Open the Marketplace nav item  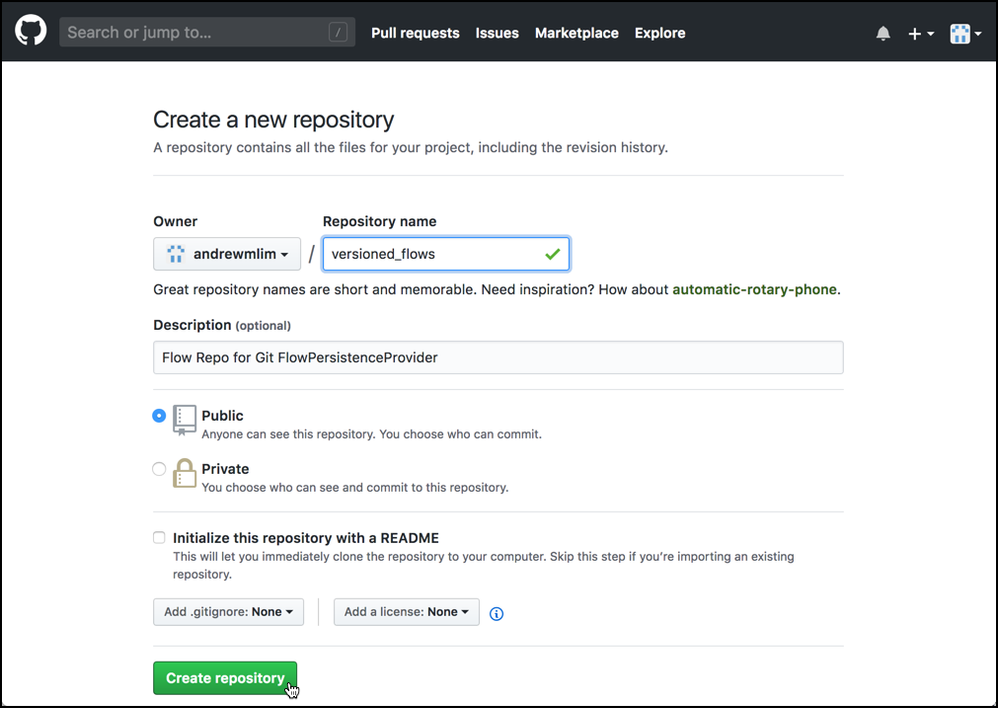(x=576, y=33)
